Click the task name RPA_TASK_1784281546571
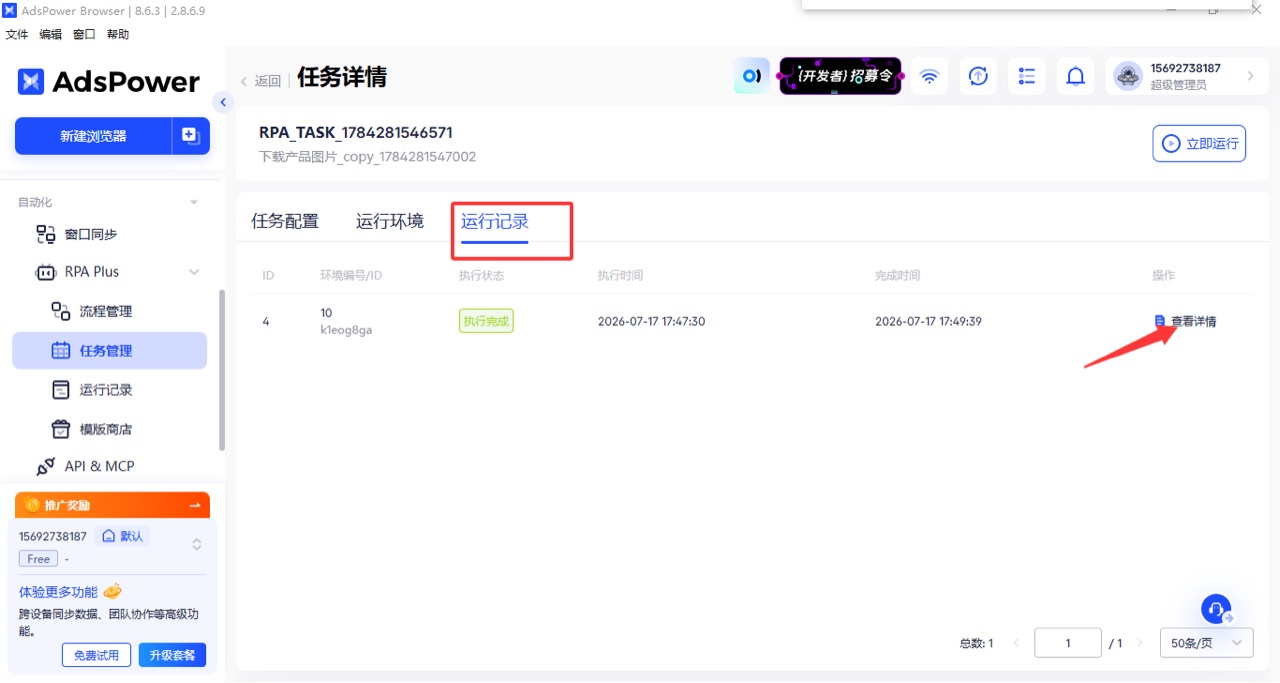Image resolution: width=1280 pixels, height=683 pixels. (356, 133)
